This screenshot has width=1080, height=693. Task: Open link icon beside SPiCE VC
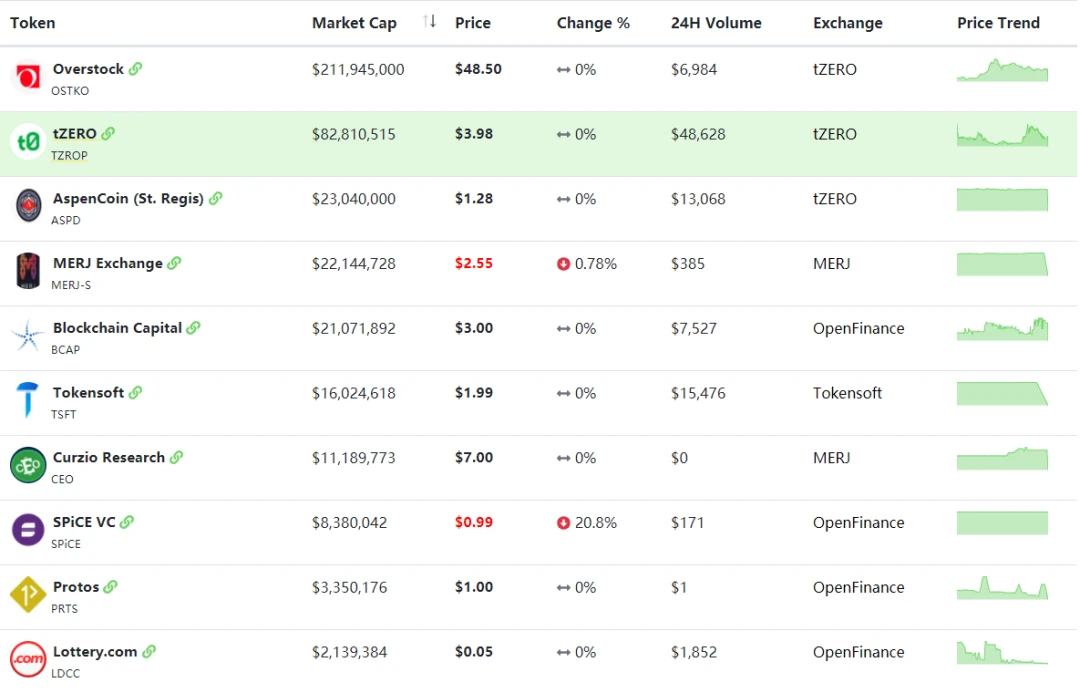tap(127, 522)
